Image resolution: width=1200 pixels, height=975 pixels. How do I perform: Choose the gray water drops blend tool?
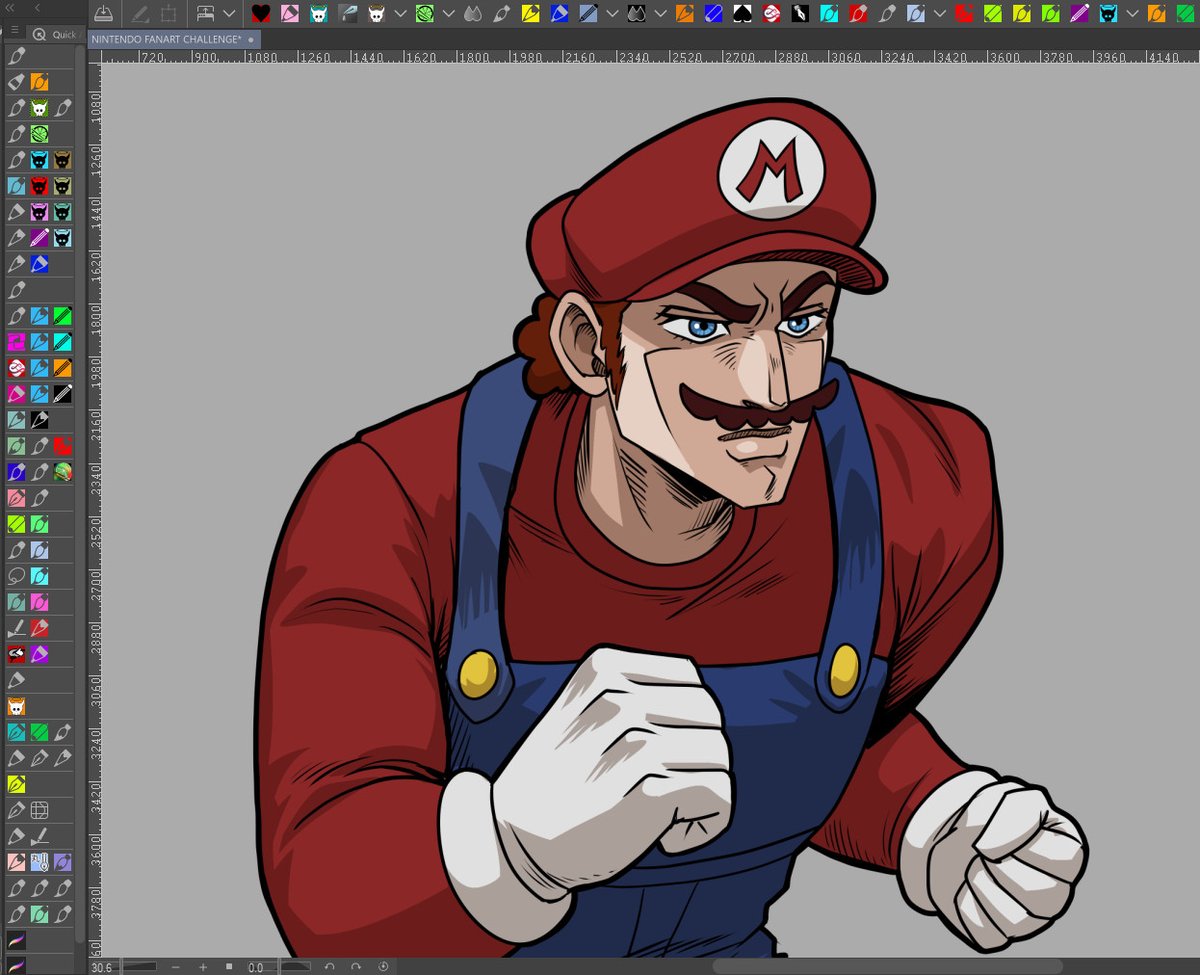tap(472, 13)
